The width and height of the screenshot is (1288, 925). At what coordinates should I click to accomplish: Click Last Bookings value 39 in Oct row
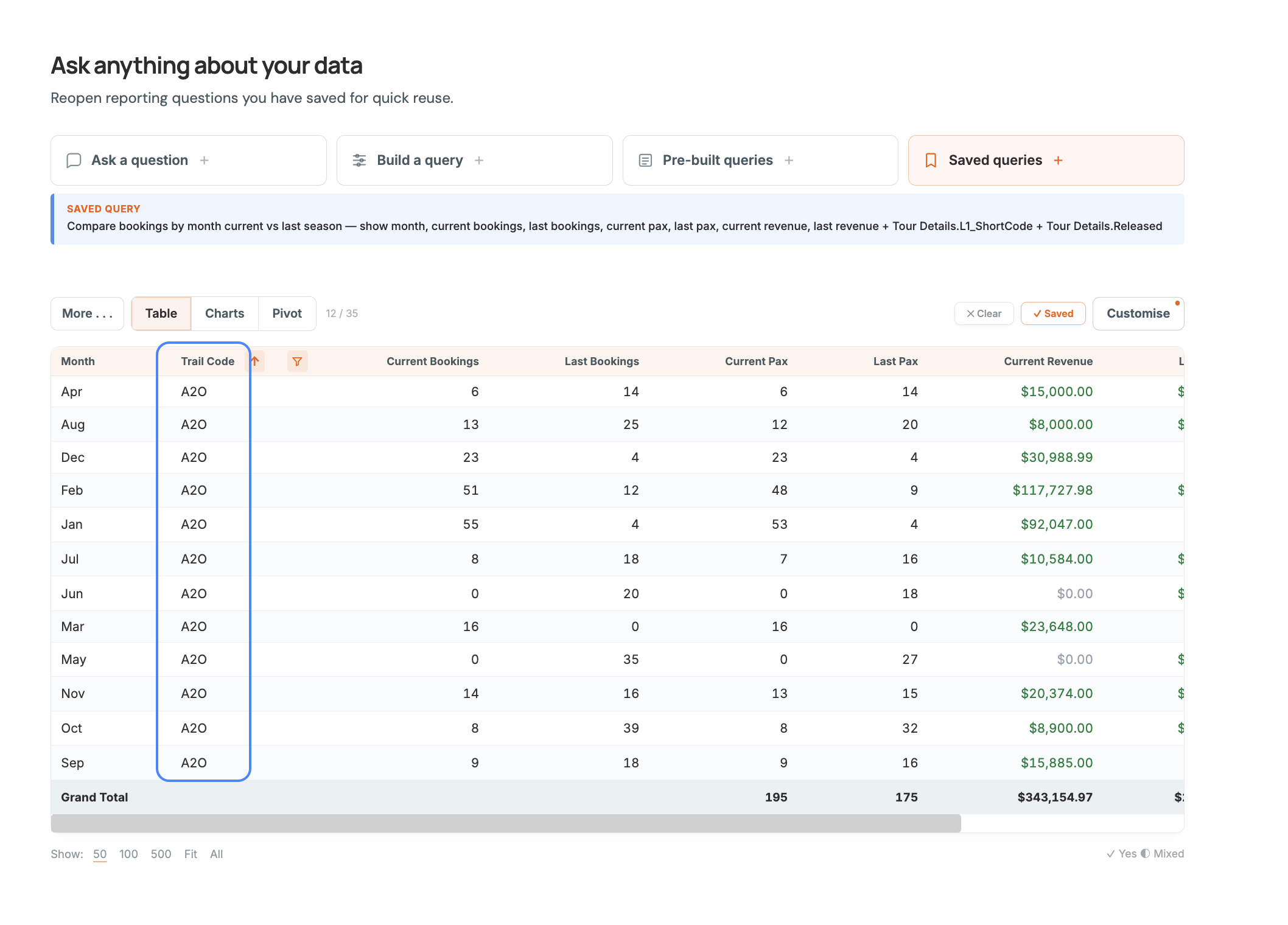pos(631,728)
